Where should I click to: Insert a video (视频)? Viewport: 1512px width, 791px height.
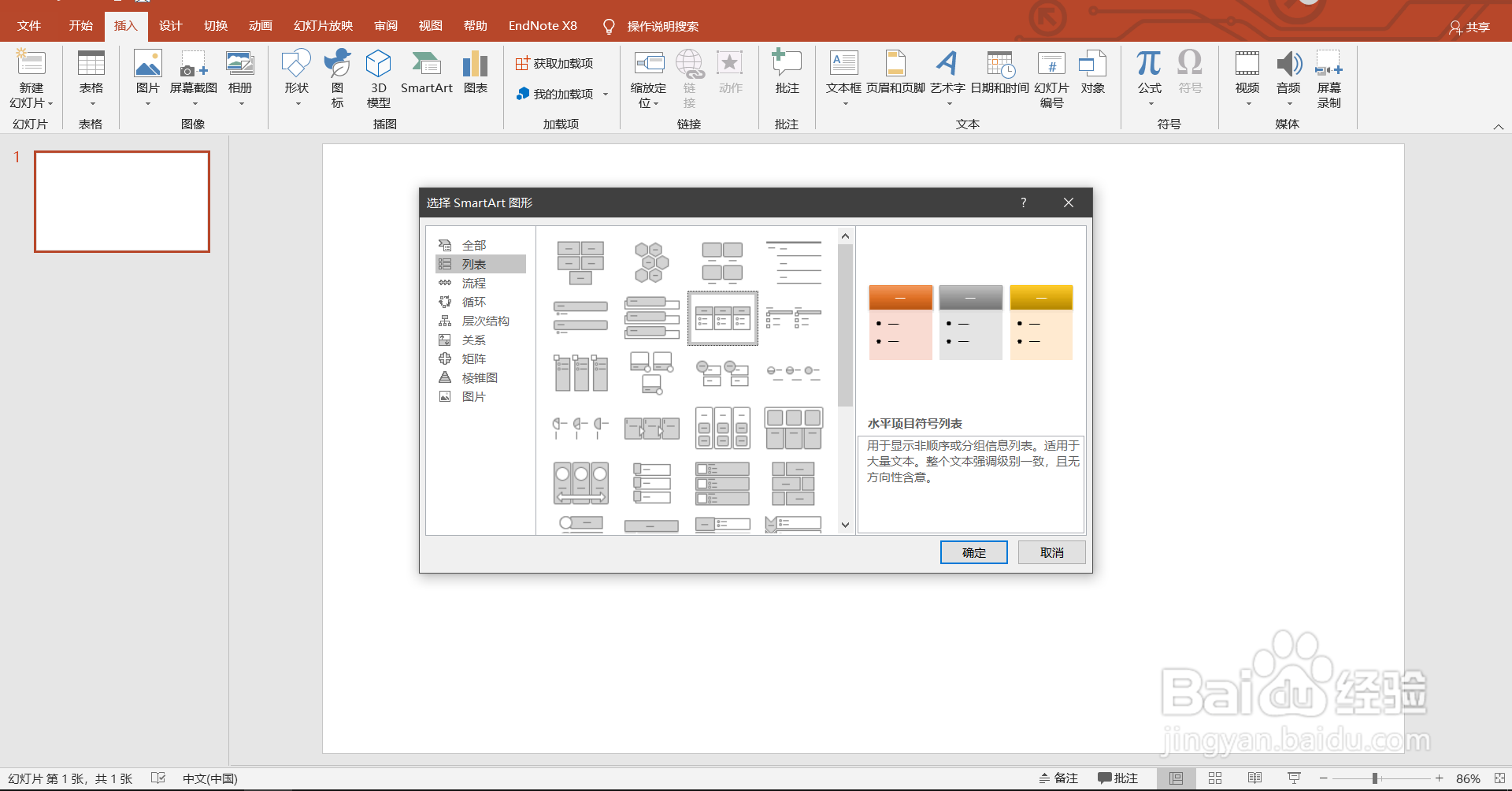click(x=1247, y=78)
